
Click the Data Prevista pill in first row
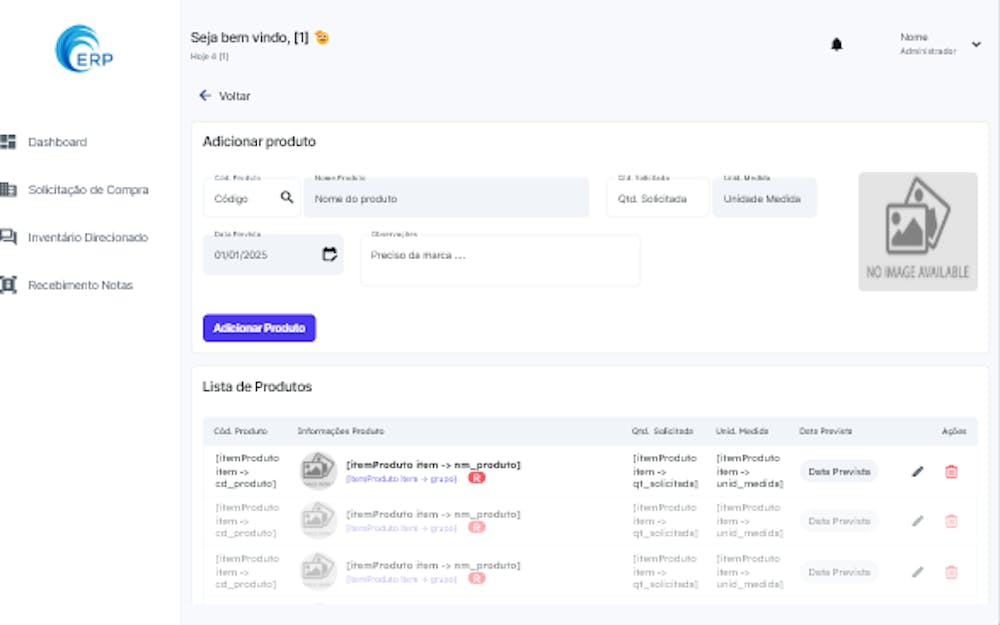[x=838, y=471]
